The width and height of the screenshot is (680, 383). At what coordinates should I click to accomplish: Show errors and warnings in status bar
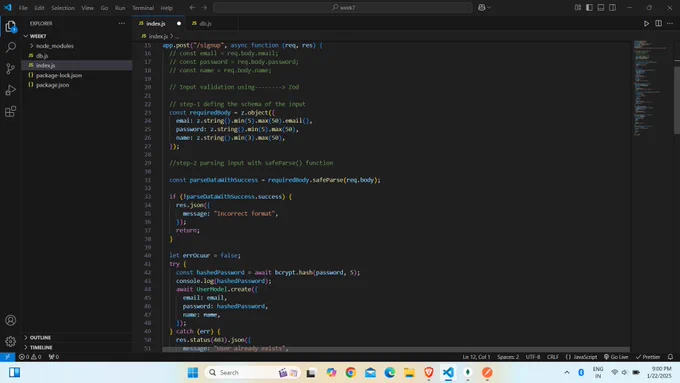[30, 357]
